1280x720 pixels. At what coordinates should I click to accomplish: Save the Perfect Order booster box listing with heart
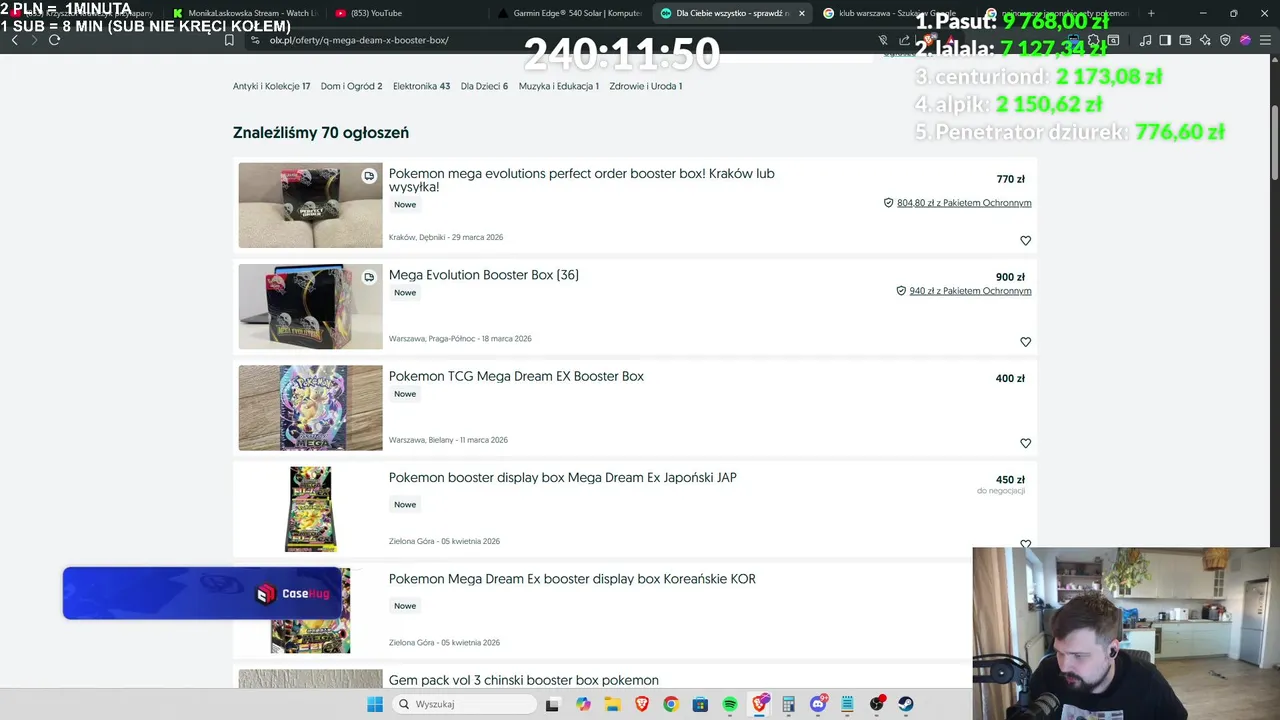tap(1025, 240)
